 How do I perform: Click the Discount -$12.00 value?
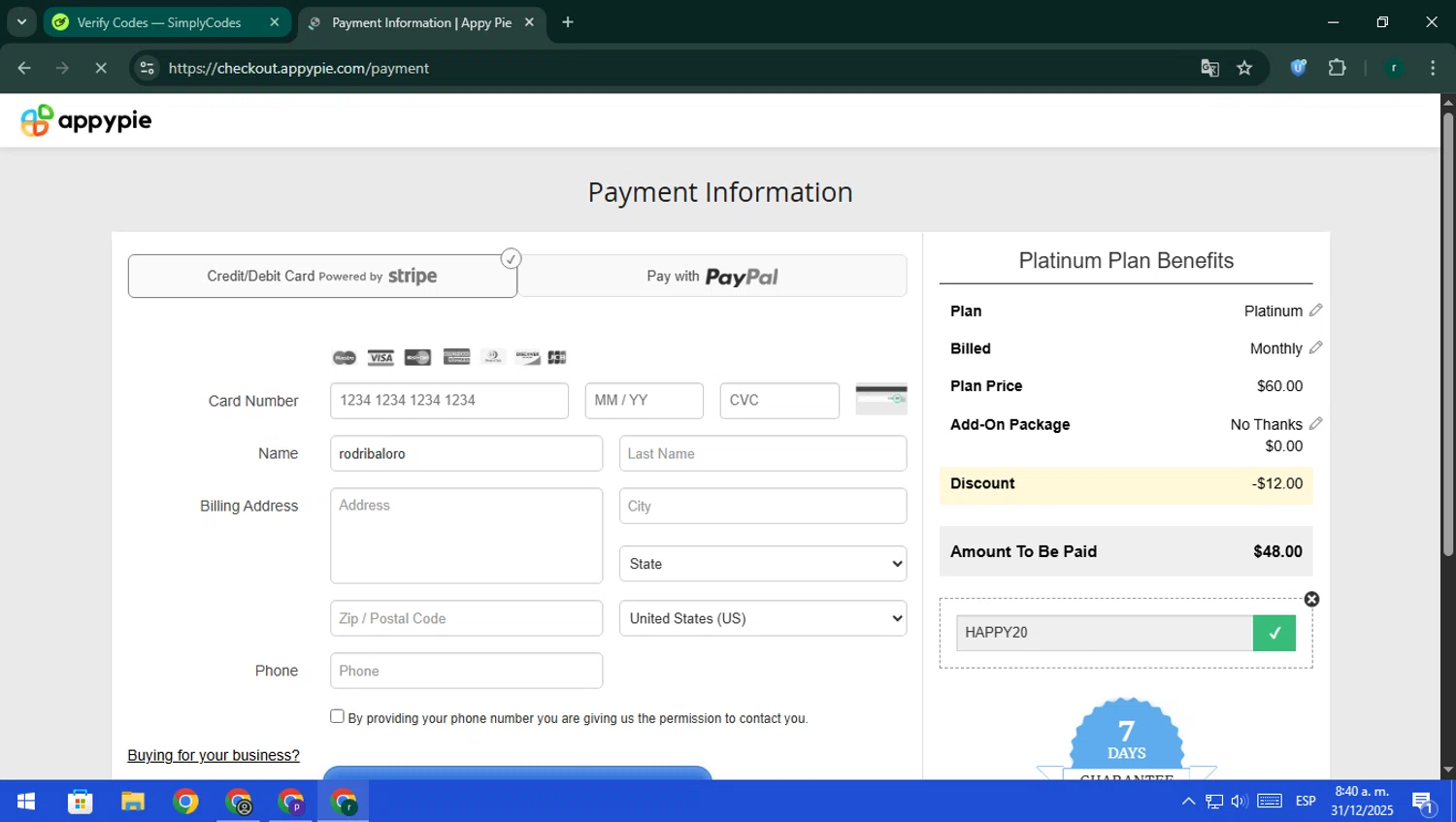coord(1277,483)
